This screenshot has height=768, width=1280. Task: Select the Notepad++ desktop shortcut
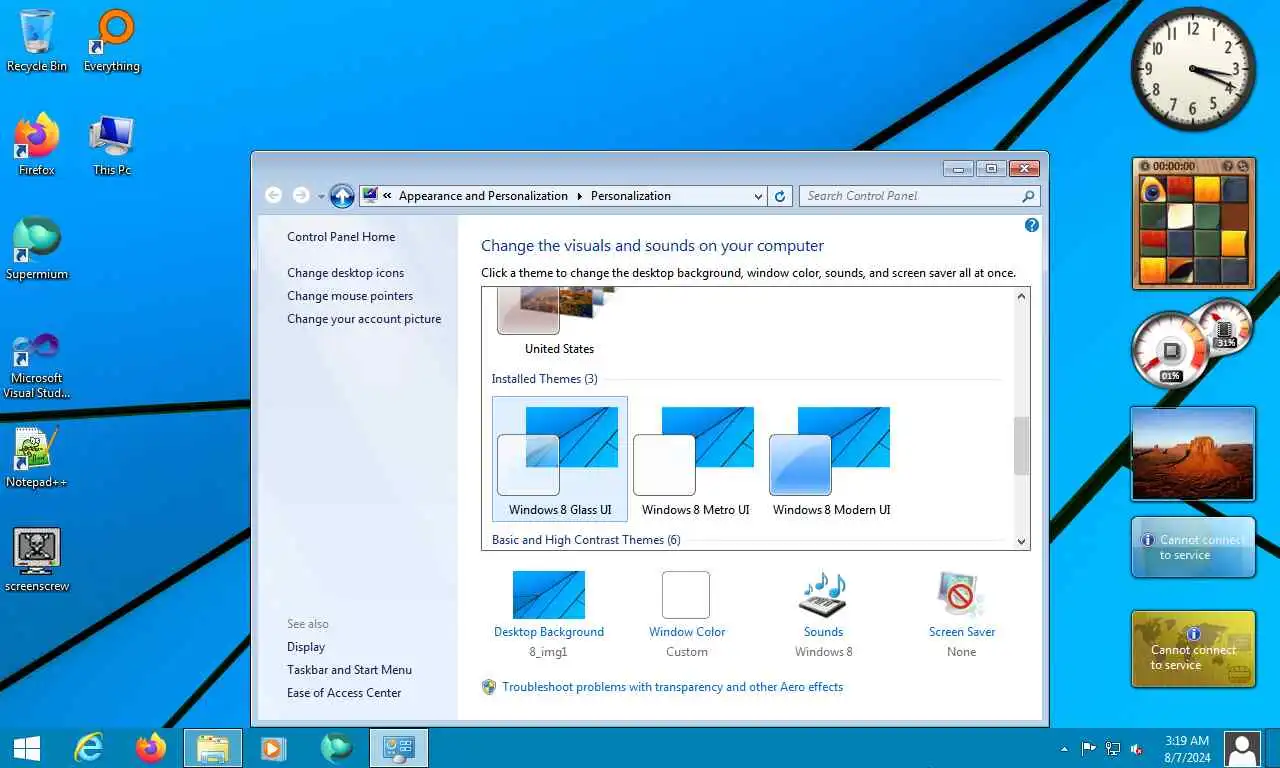pyautogui.click(x=37, y=457)
